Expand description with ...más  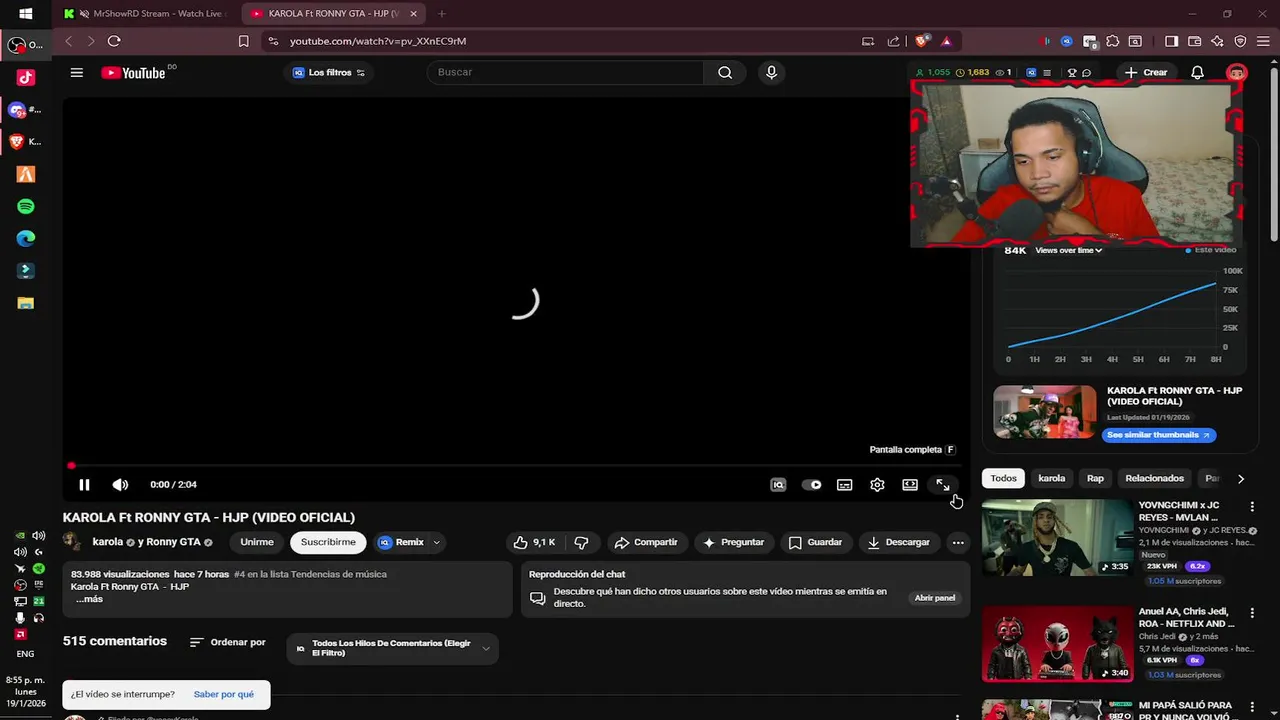coord(89,599)
